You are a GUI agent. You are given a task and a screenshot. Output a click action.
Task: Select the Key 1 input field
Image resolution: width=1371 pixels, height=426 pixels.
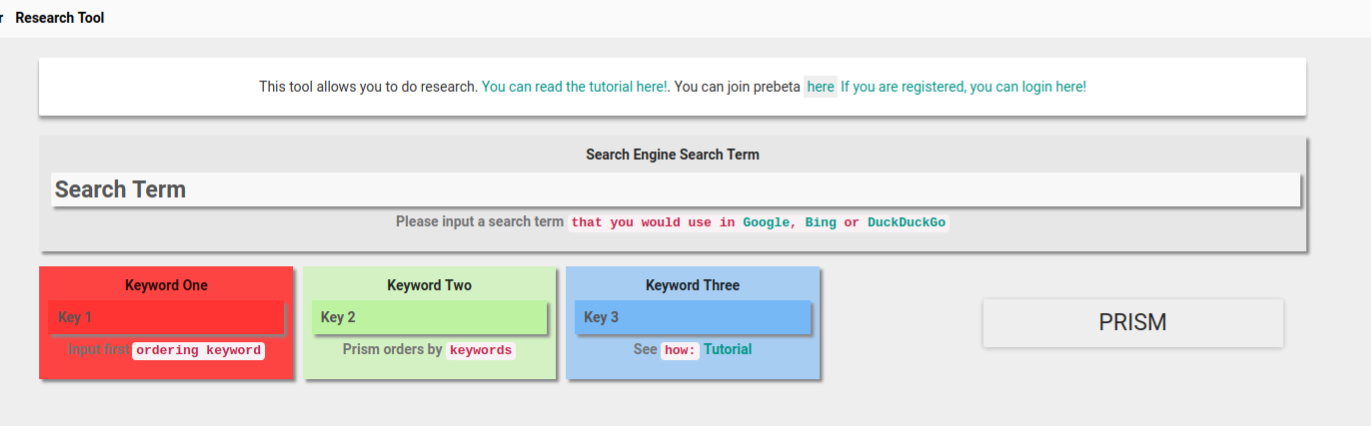pos(166,318)
